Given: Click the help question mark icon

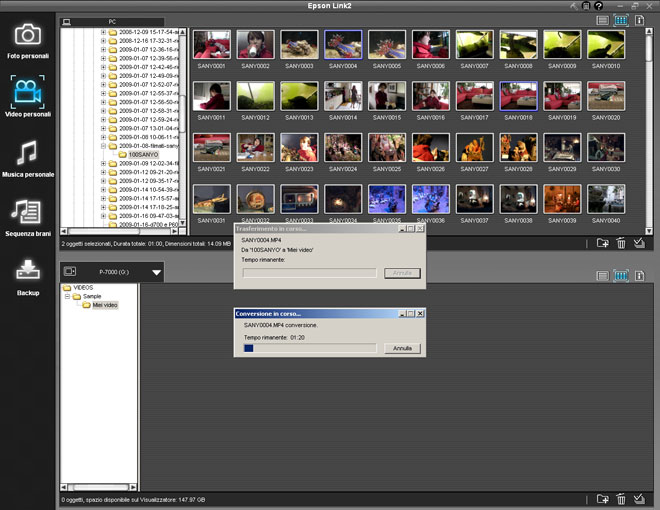Looking at the screenshot, I should point(597,6).
